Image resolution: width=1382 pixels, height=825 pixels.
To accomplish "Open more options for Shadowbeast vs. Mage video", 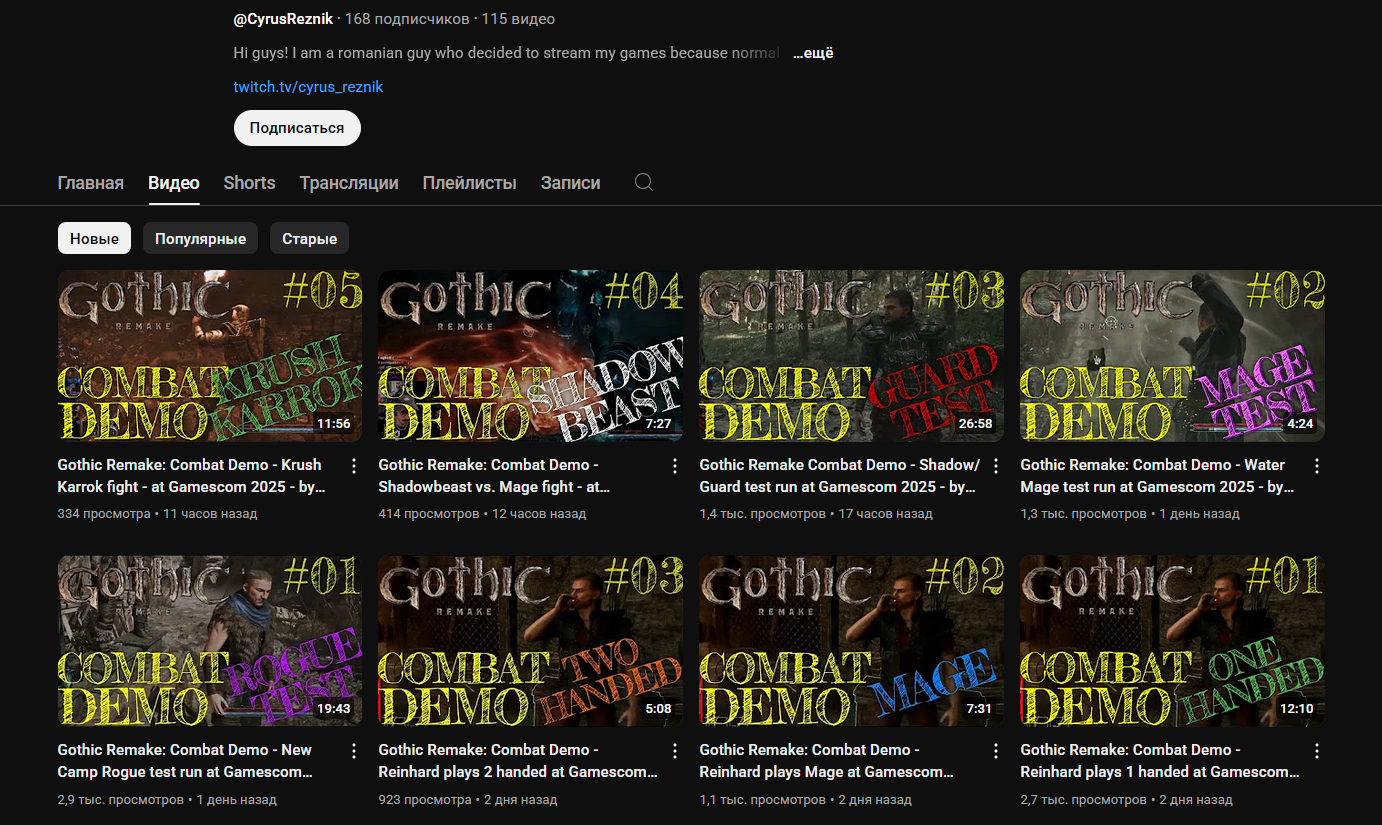I will [x=675, y=466].
